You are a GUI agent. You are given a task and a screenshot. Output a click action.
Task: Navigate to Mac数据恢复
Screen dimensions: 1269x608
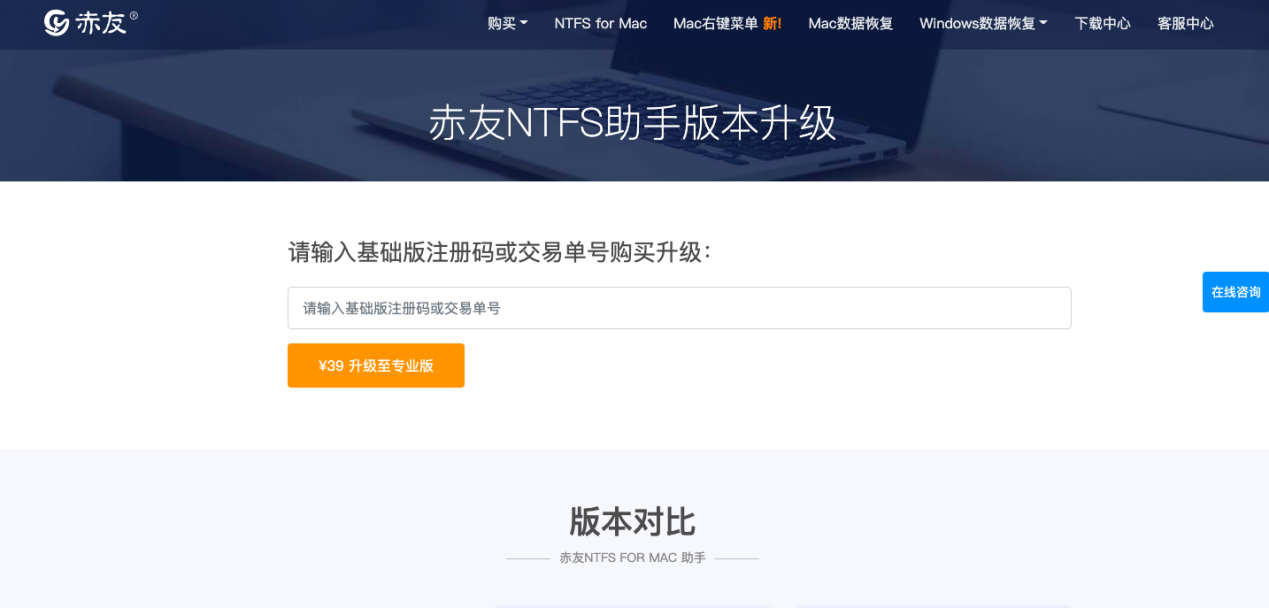pos(849,23)
